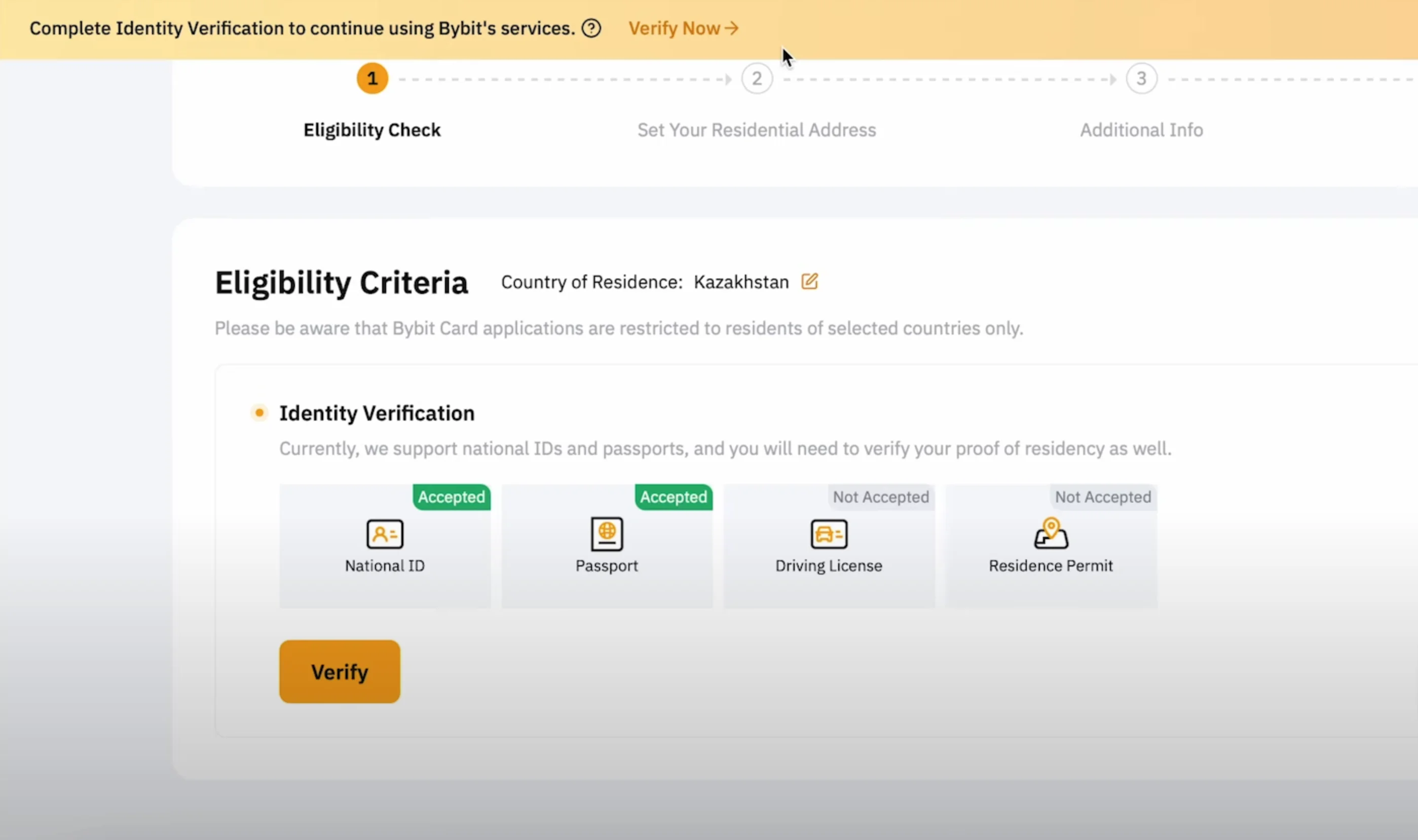Click Set Your Residential Address step label
This screenshot has width=1418, height=840.
(756, 130)
